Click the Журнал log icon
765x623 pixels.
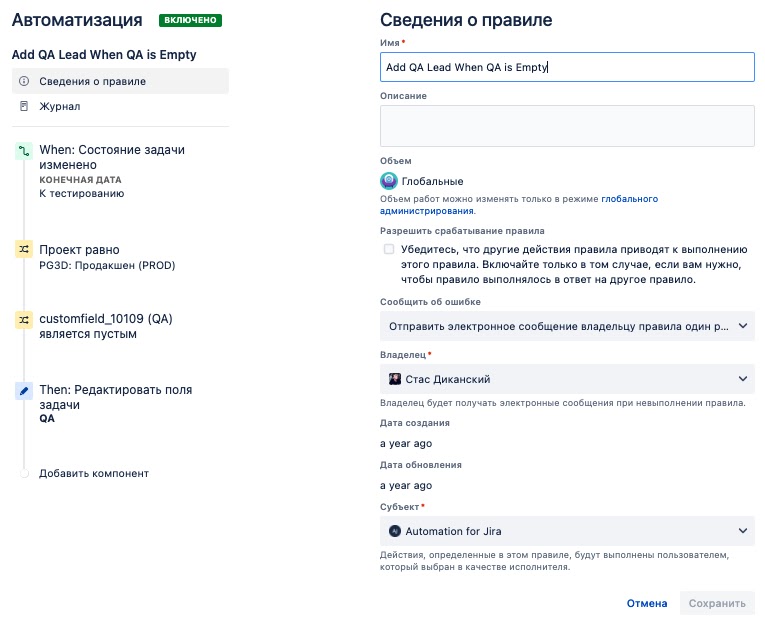coord(24,106)
